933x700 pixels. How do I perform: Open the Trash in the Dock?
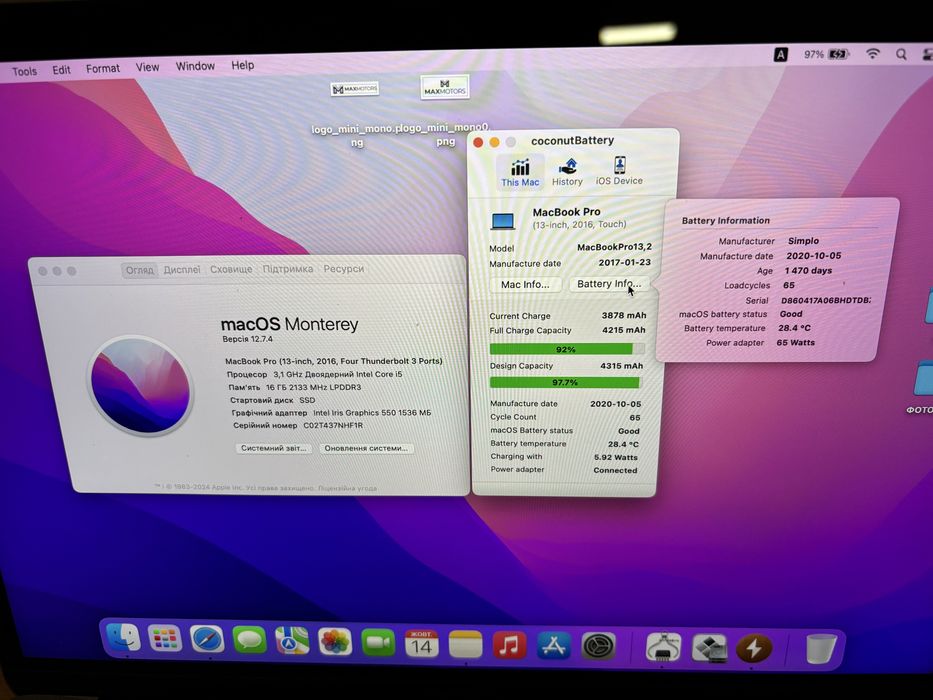(821, 649)
